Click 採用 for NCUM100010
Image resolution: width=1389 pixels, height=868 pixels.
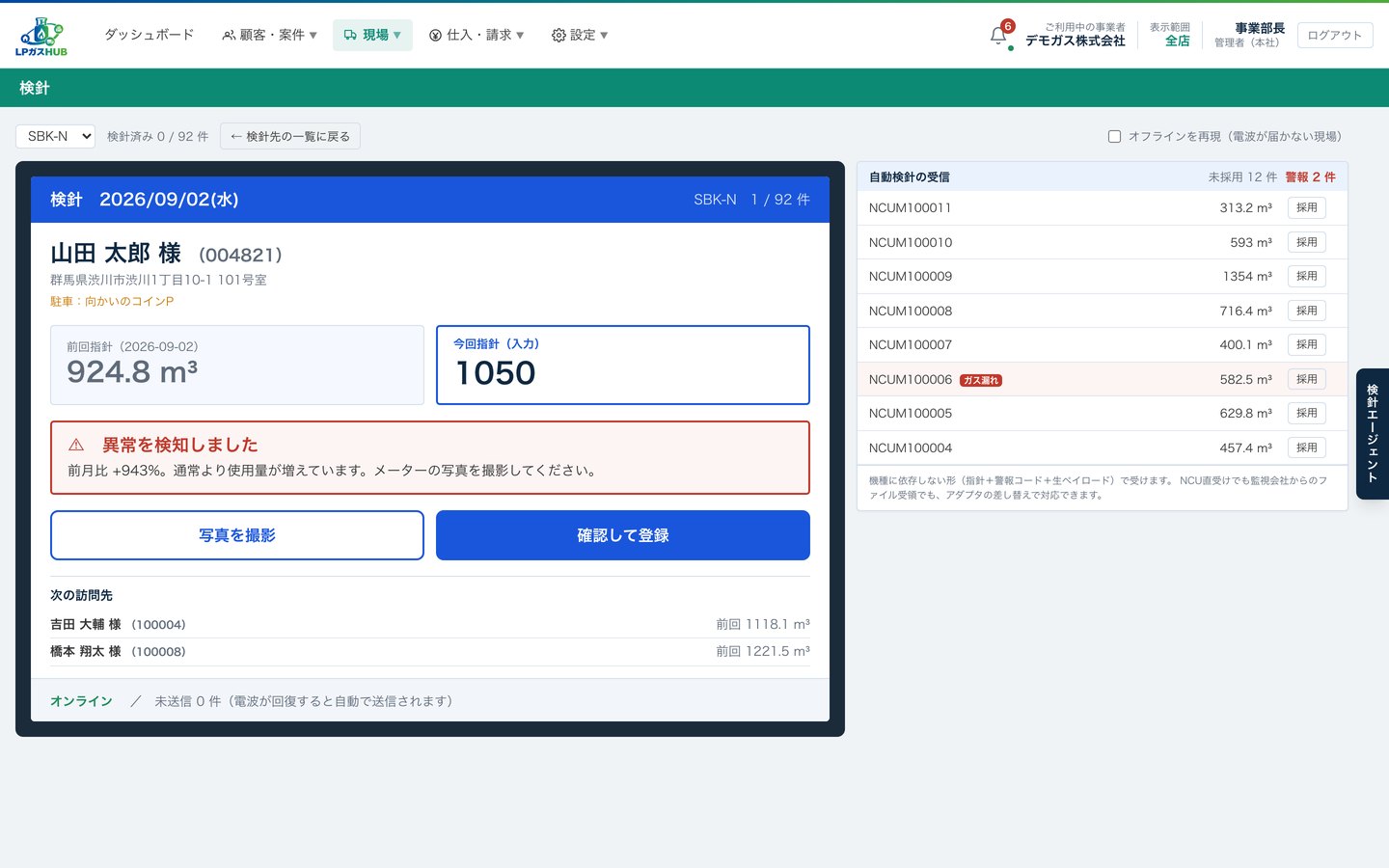coord(1307,242)
